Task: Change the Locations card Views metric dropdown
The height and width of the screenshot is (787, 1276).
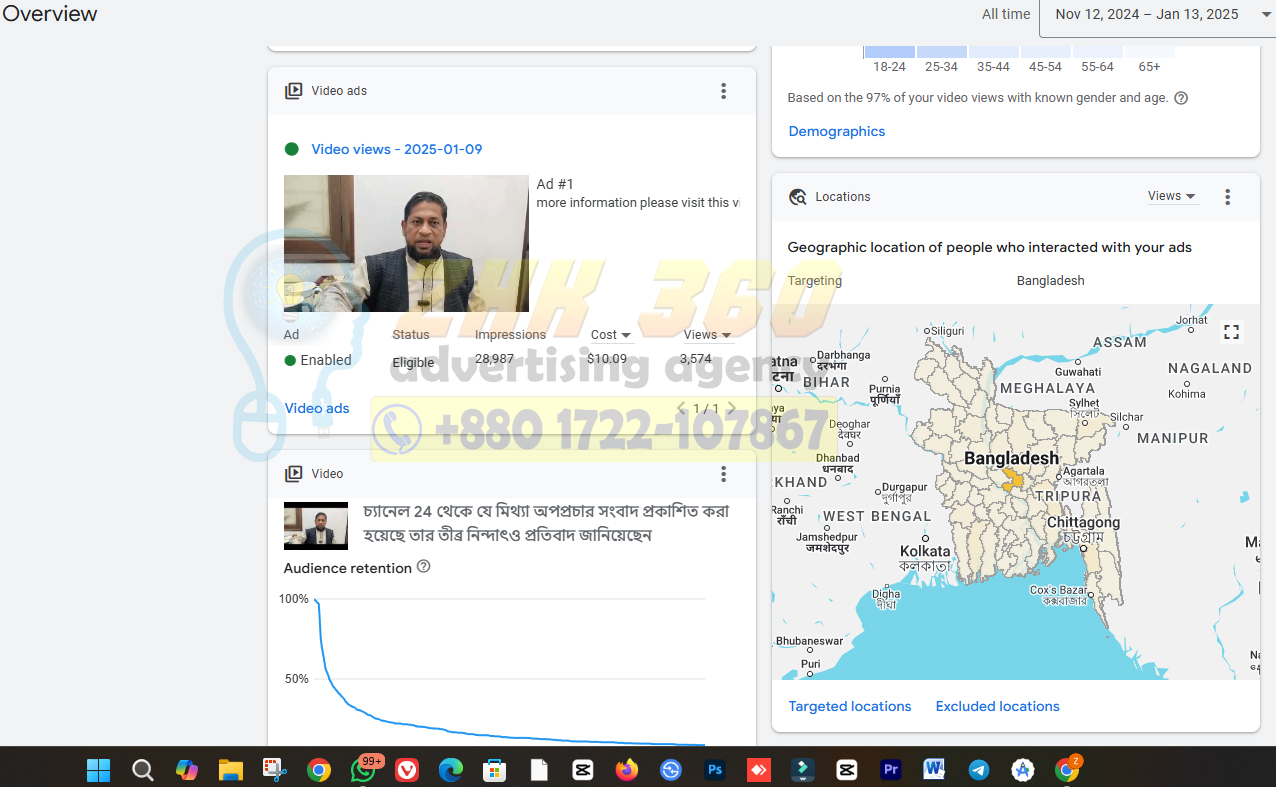Action: click(1172, 196)
